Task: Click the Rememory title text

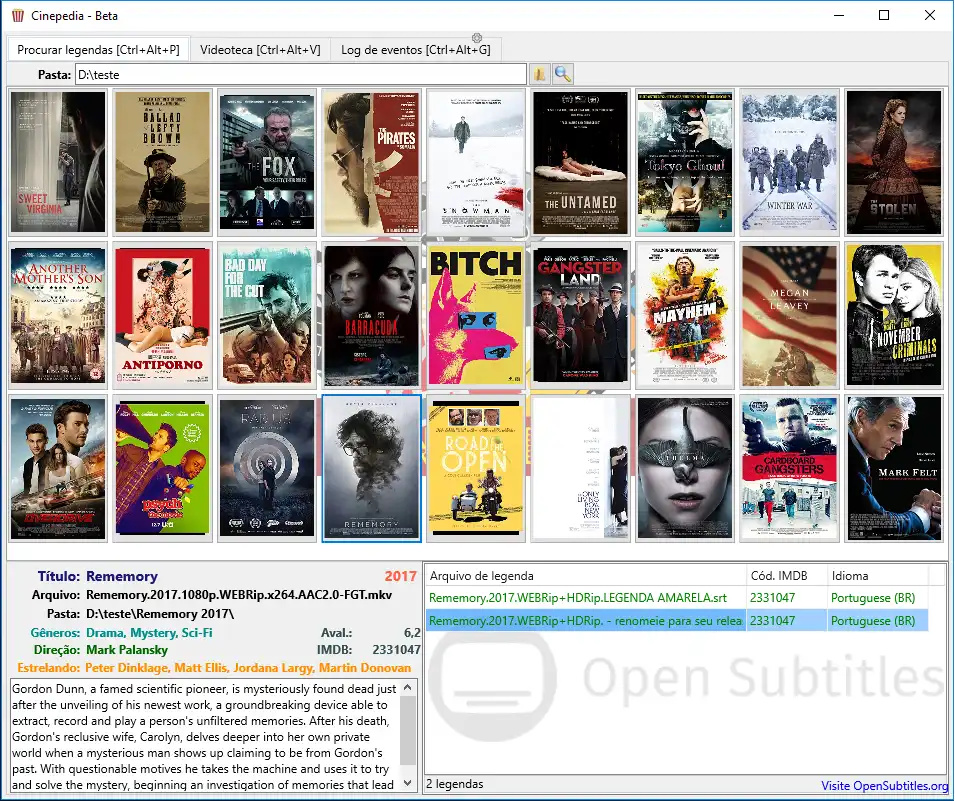Action: point(122,576)
